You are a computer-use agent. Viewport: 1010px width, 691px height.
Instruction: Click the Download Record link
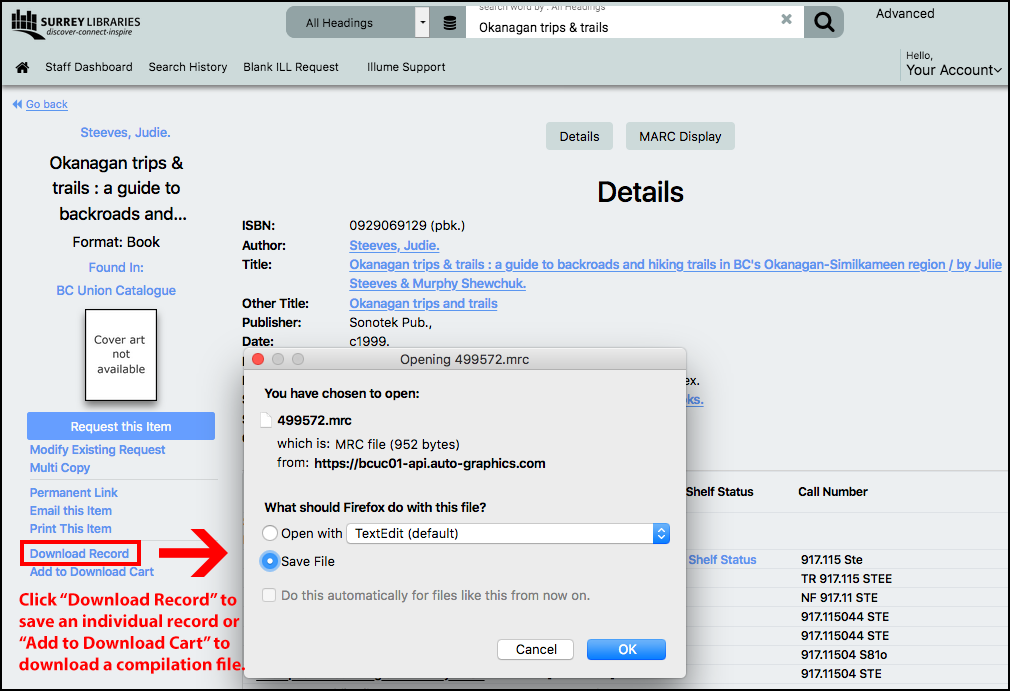point(80,554)
